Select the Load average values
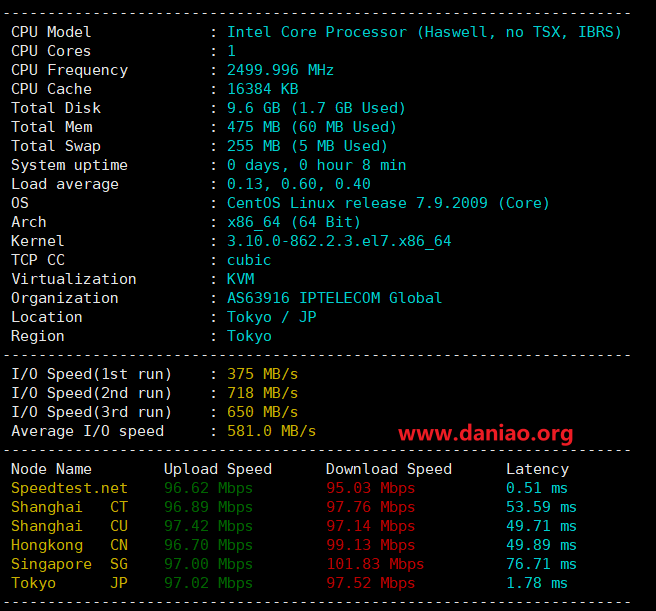Viewport: 656px width, 611px height. click(299, 184)
